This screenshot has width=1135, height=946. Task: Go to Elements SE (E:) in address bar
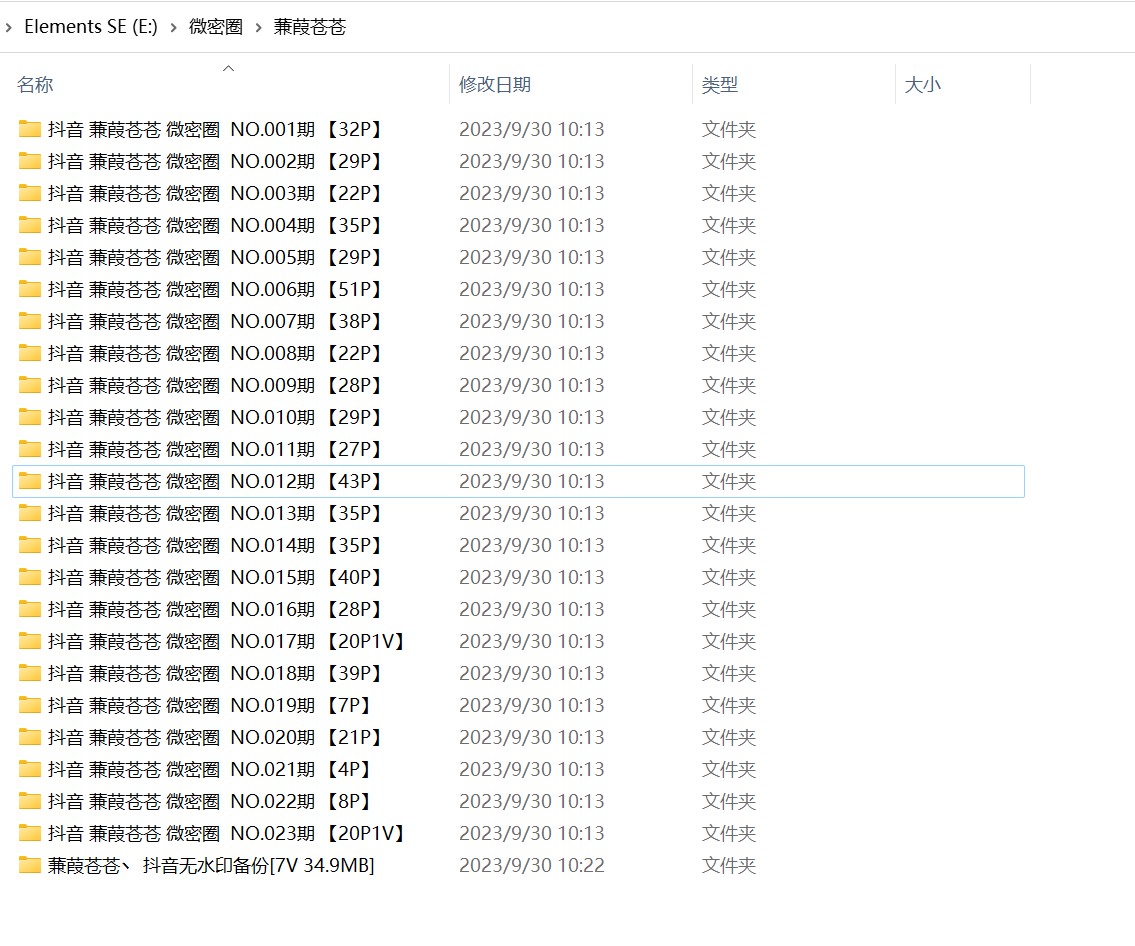(x=90, y=27)
